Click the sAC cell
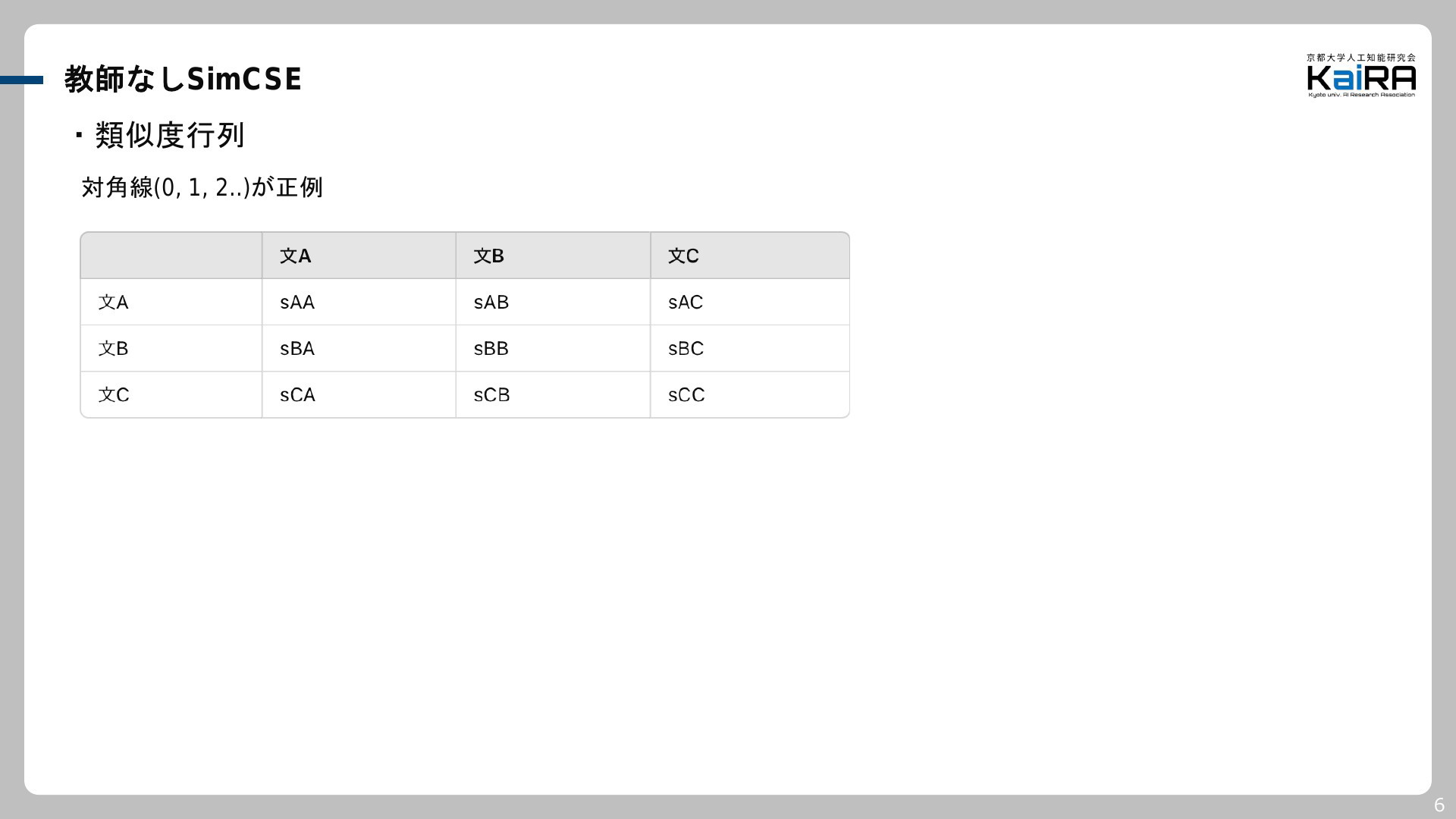 pos(750,302)
